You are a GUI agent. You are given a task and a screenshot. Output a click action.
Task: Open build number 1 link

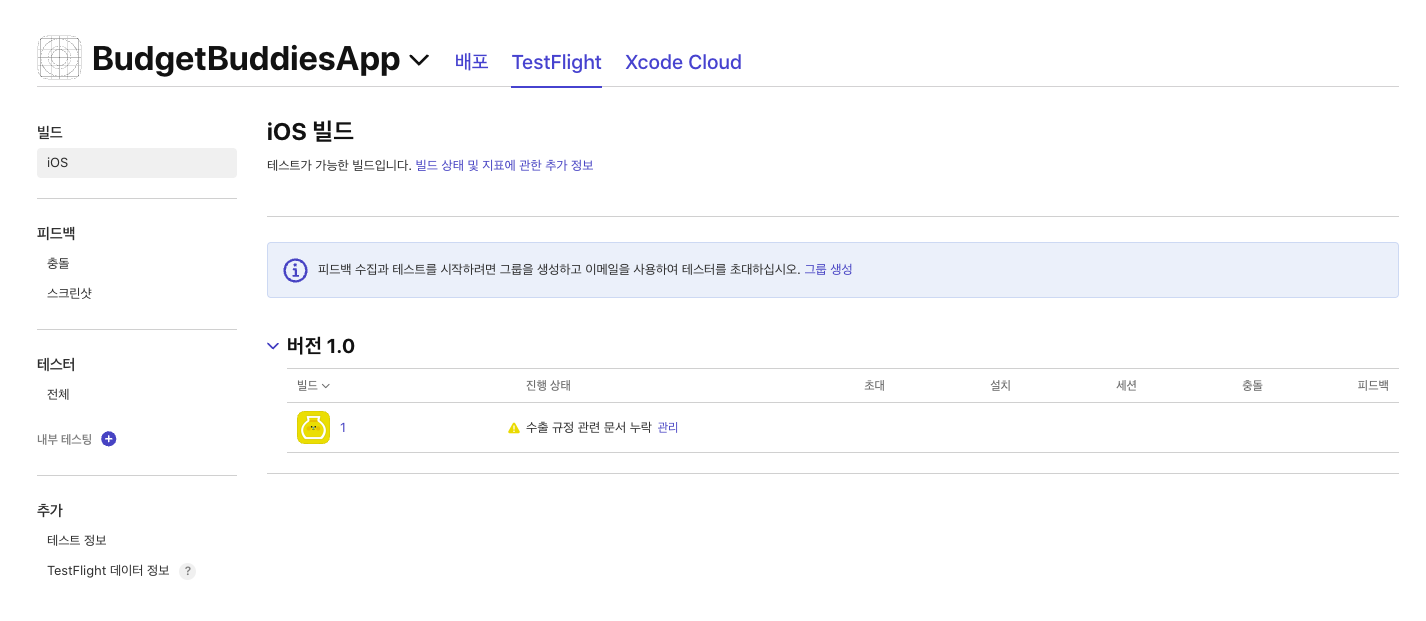(343, 427)
